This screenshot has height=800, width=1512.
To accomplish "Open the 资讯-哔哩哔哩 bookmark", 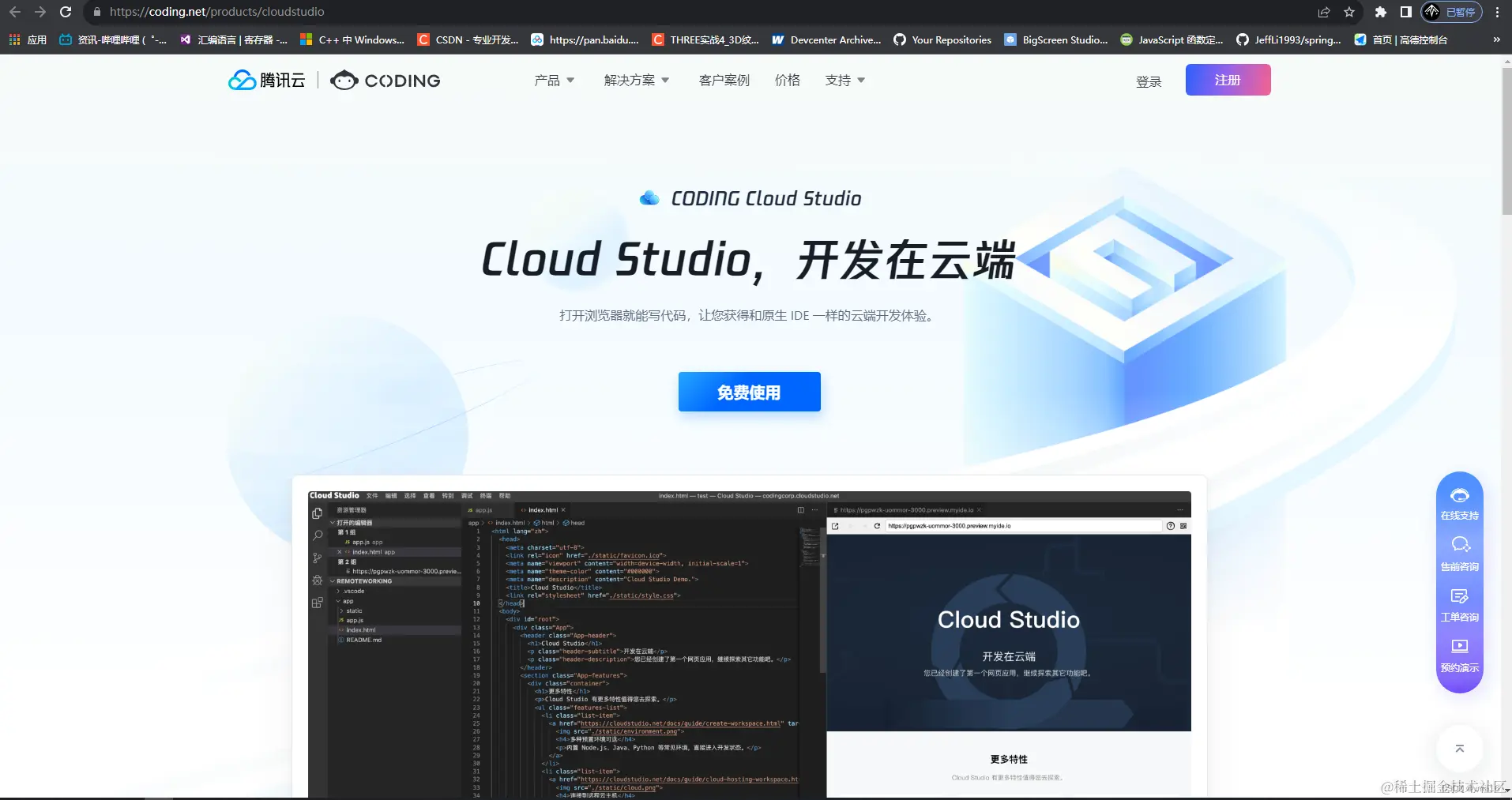I will pyautogui.click(x=113, y=39).
